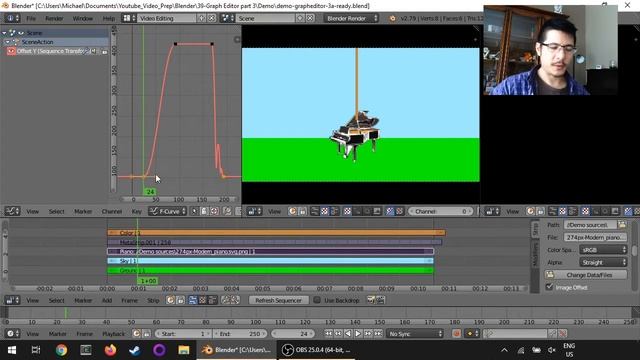Image resolution: width=640 pixels, height=360 pixels.
Task: Select the green Ground strip
Action: pyautogui.click(x=270, y=270)
